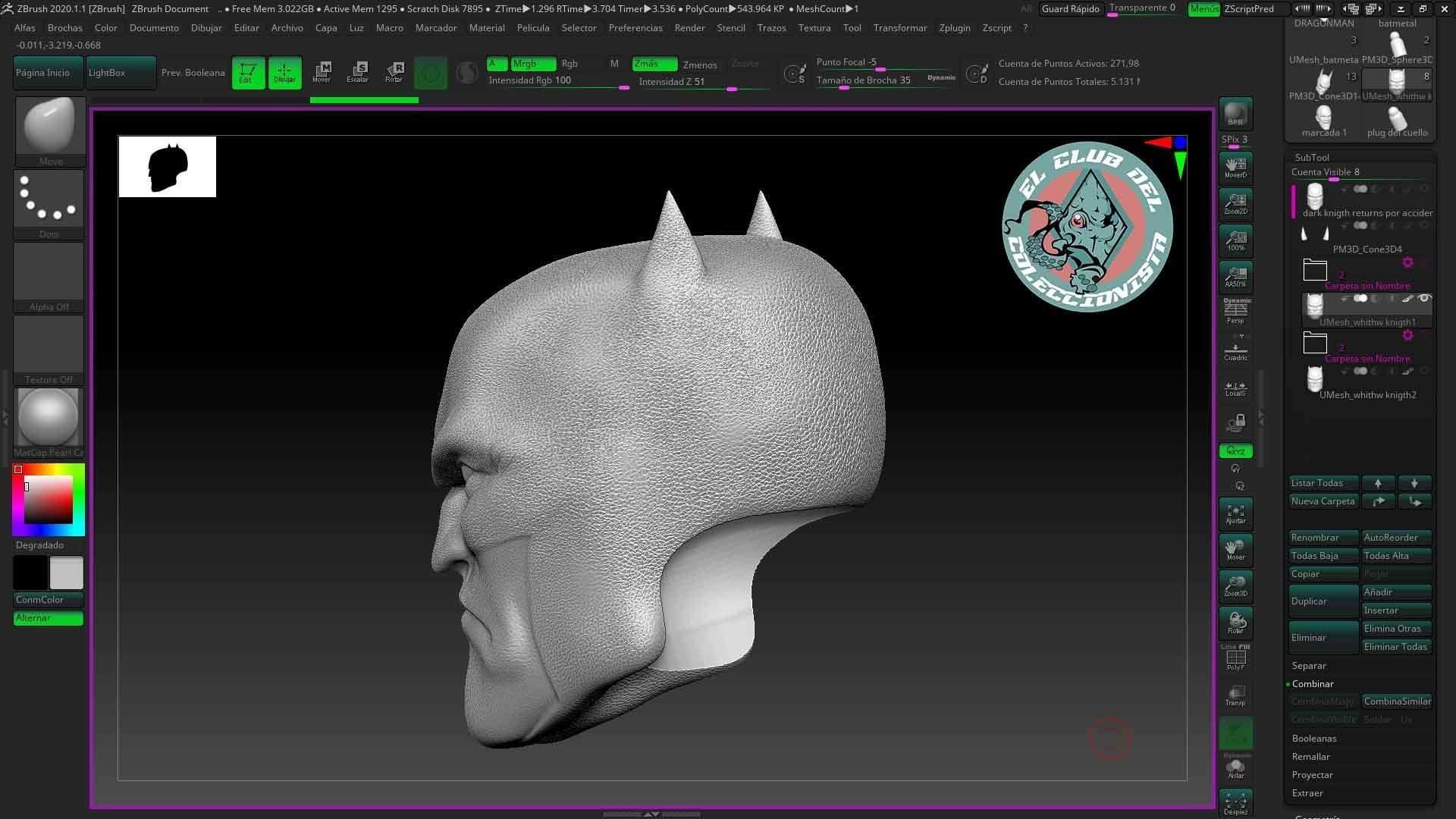Activate the Dibujar draw mode button
Viewport: 1456px width, 819px height.
coord(284,73)
